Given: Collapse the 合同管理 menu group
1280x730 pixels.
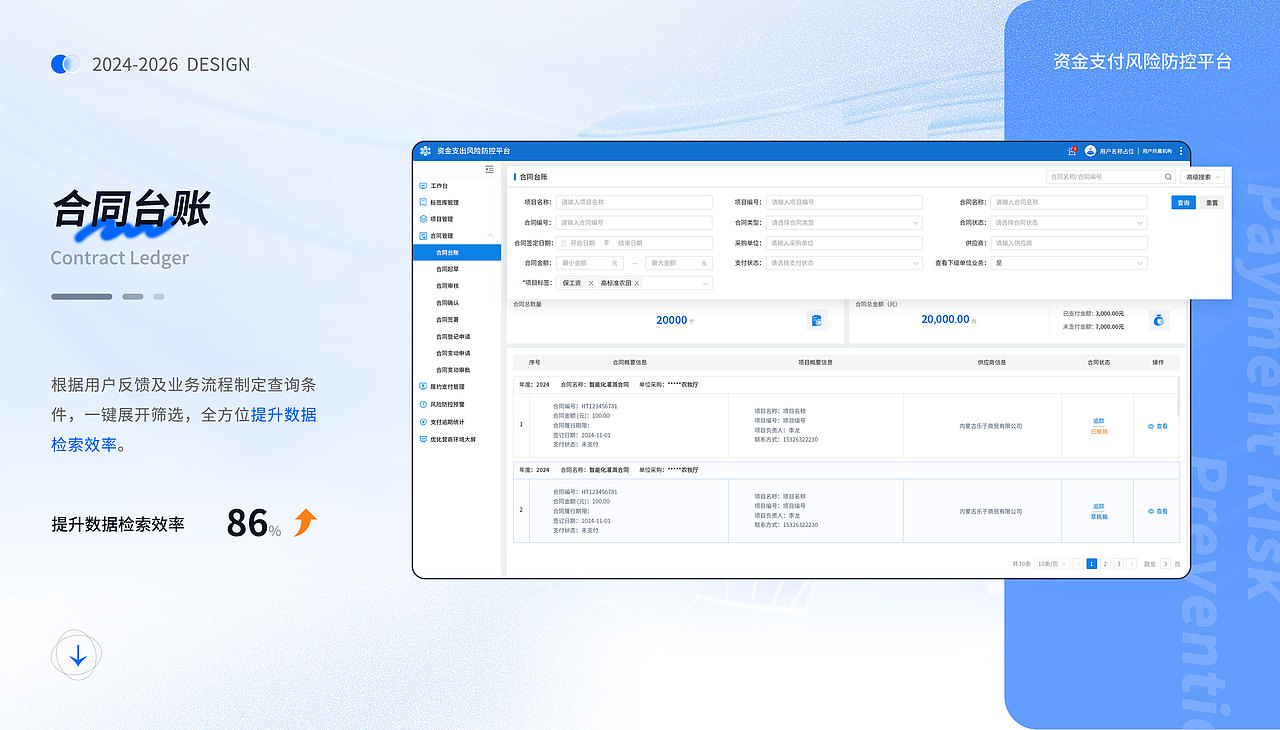Looking at the screenshot, I should (x=490, y=236).
